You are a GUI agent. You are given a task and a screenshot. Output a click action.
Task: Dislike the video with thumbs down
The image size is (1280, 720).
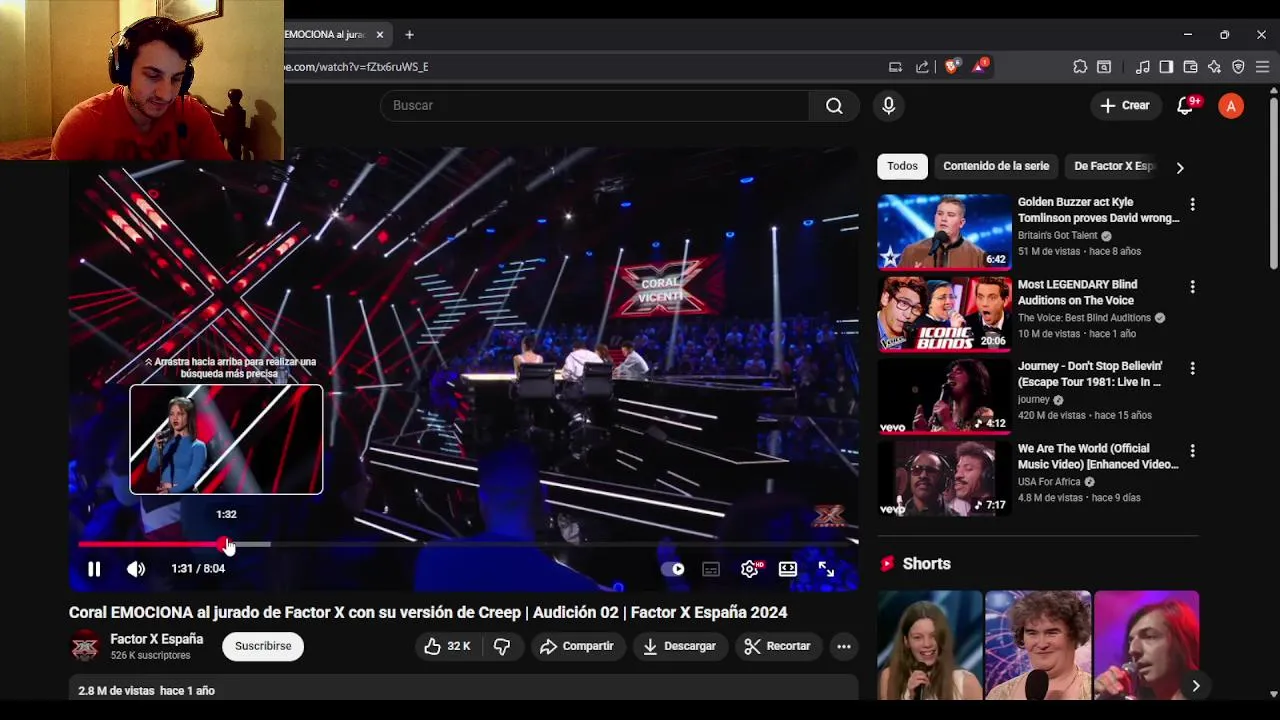[502, 646]
